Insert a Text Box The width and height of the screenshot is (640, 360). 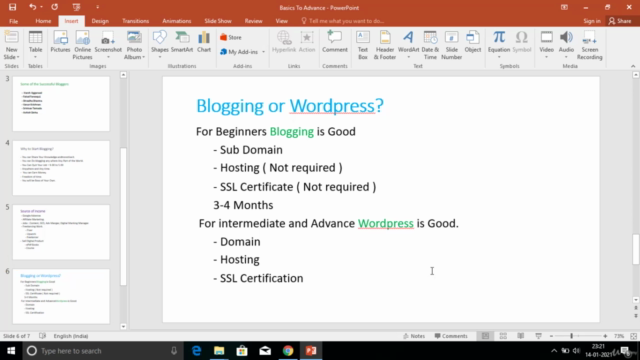363,45
